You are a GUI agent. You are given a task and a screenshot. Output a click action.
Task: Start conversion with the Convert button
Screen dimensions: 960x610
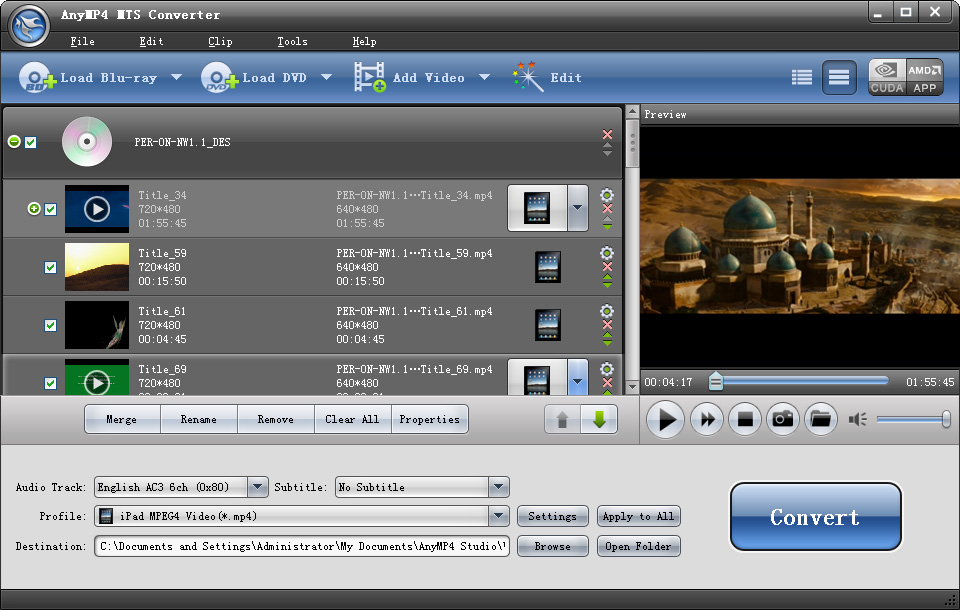[816, 517]
